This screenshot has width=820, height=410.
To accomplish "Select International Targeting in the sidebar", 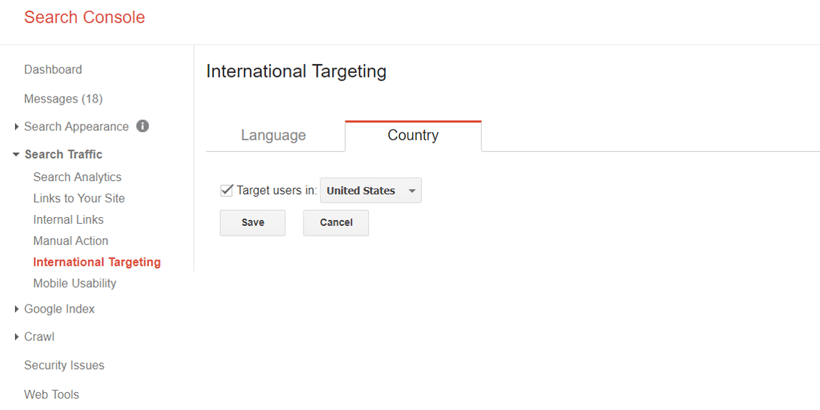I will coord(97,262).
